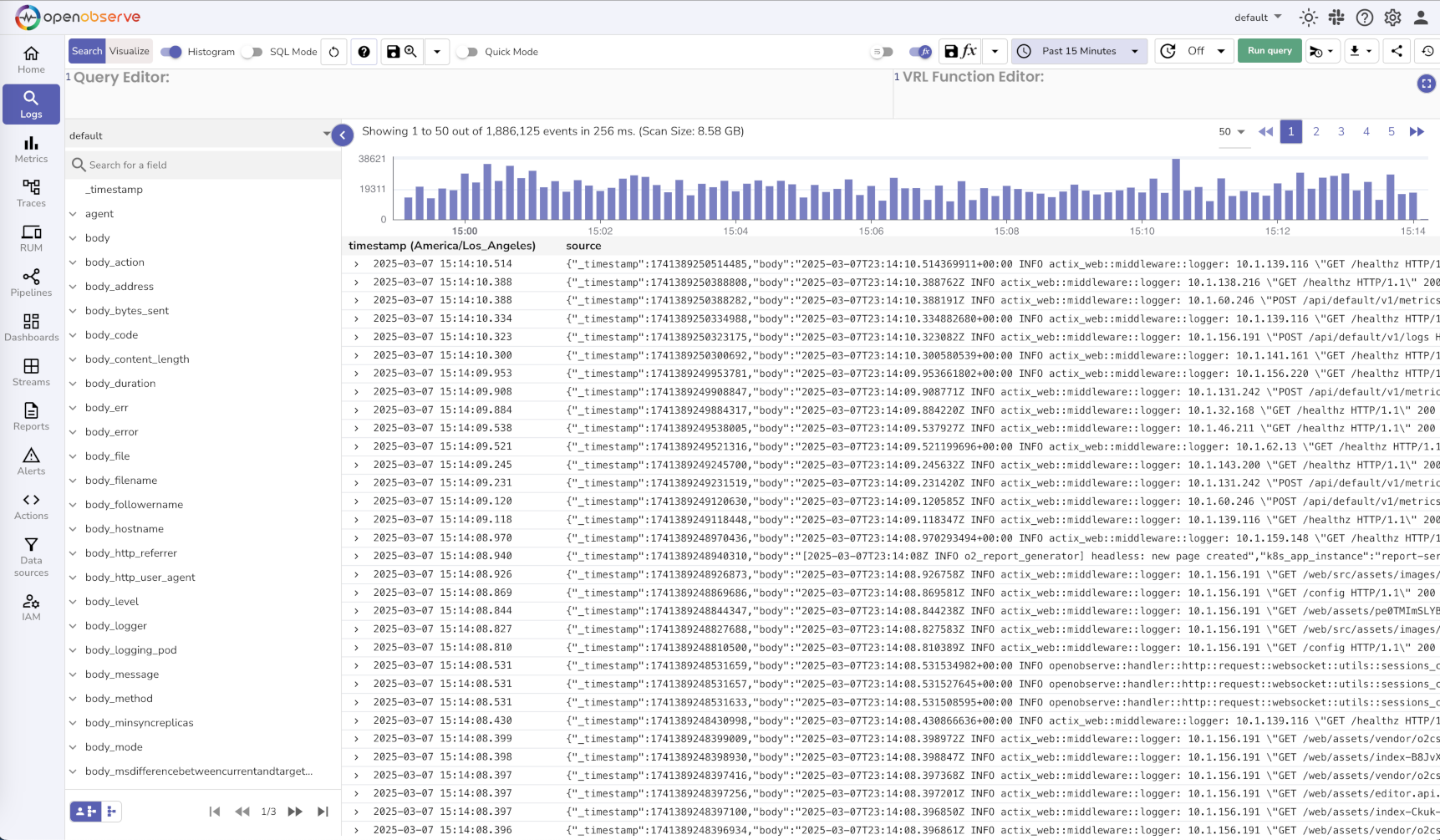Turn on Quick Mode
1440x840 pixels.
click(x=467, y=52)
